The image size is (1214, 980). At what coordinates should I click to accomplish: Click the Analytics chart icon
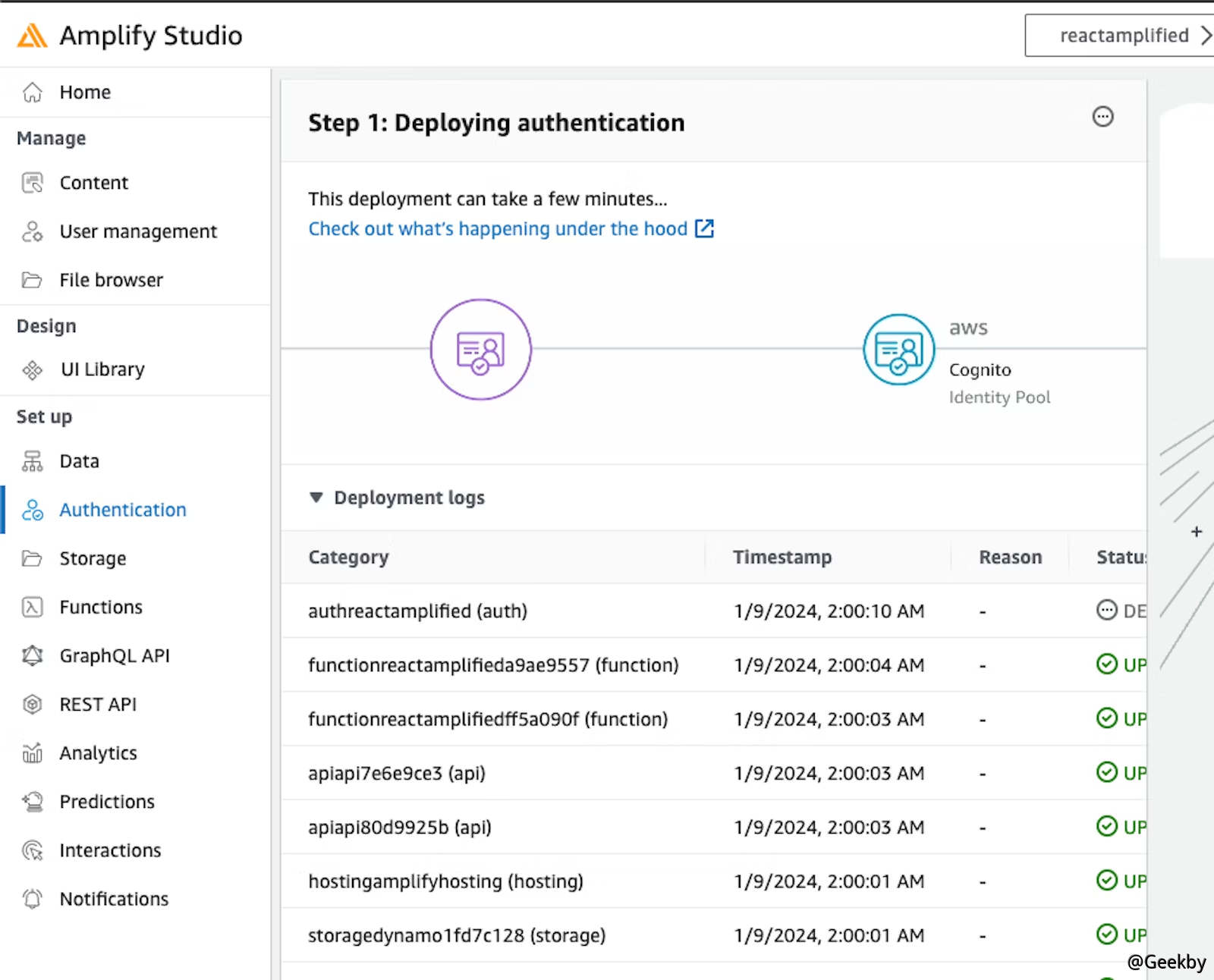[33, 753]
